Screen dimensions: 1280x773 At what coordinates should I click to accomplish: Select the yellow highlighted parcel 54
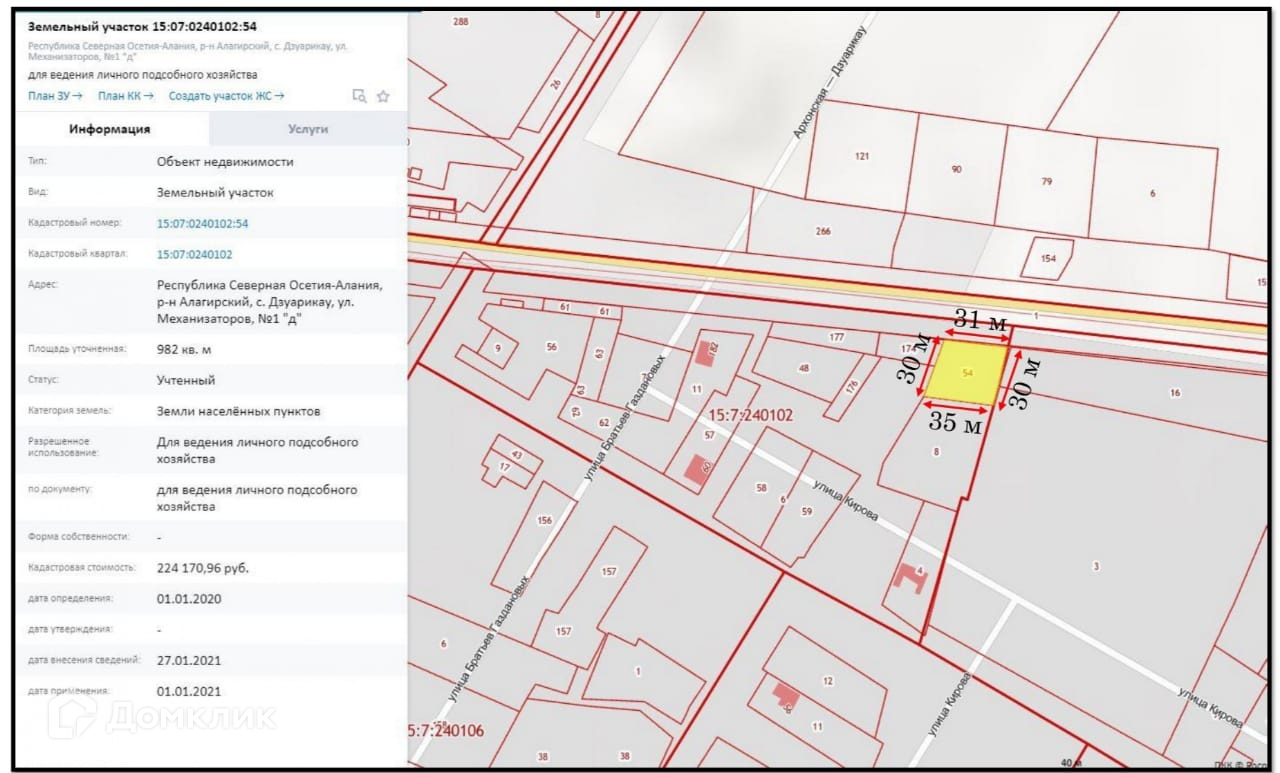[x=966, y=372]
